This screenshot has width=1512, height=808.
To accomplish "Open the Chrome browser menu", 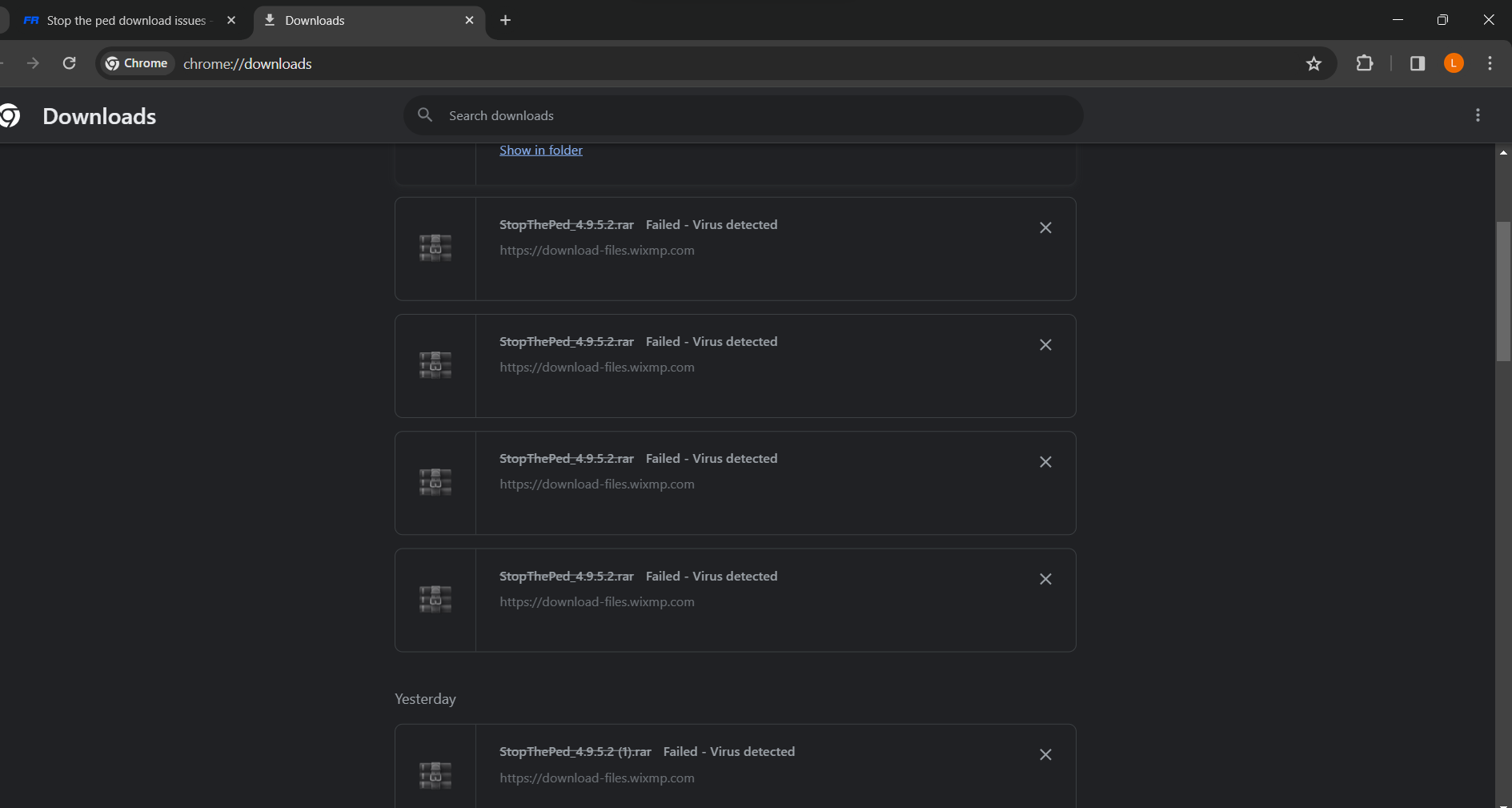I will (1490, 63).
